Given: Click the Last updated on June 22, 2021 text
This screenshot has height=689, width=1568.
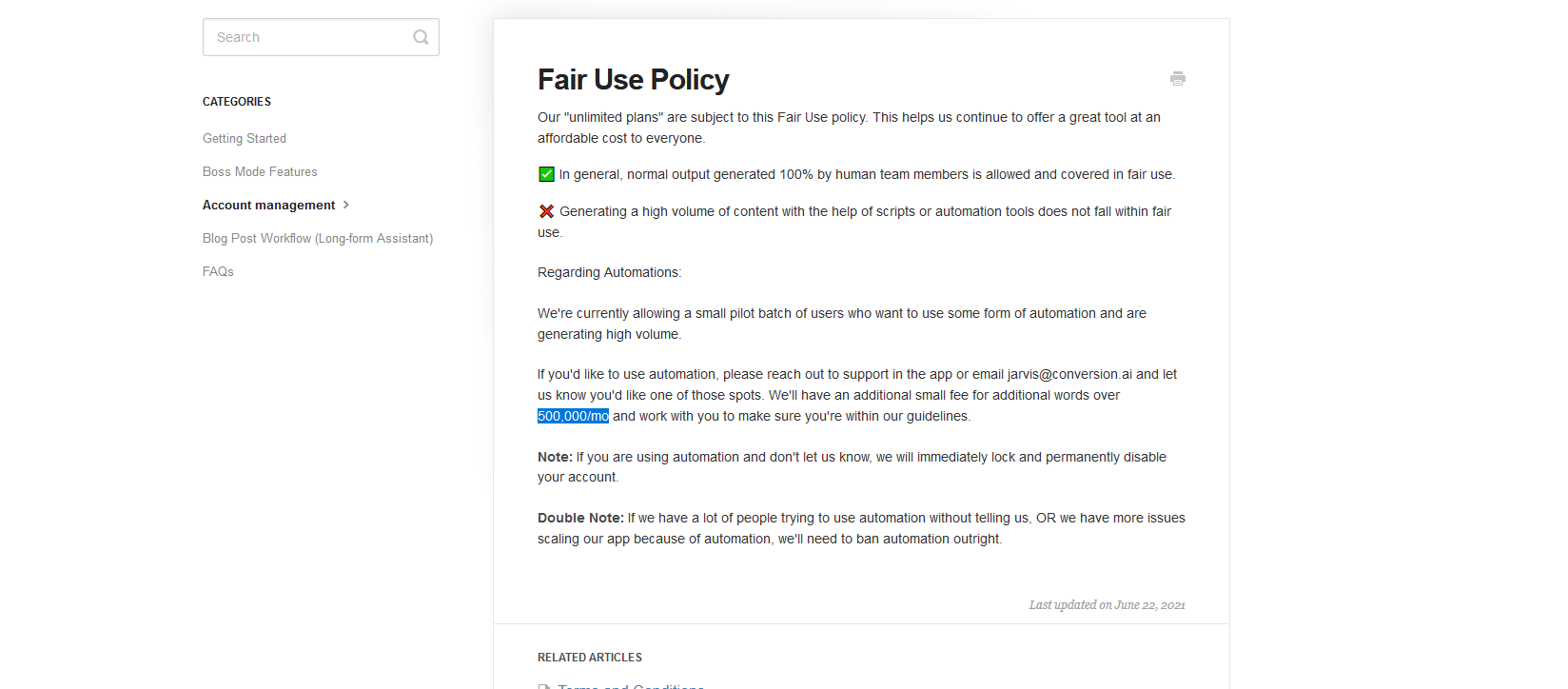Looking at the screenshot, I should pyautogui.click(x=1107, y=604).
